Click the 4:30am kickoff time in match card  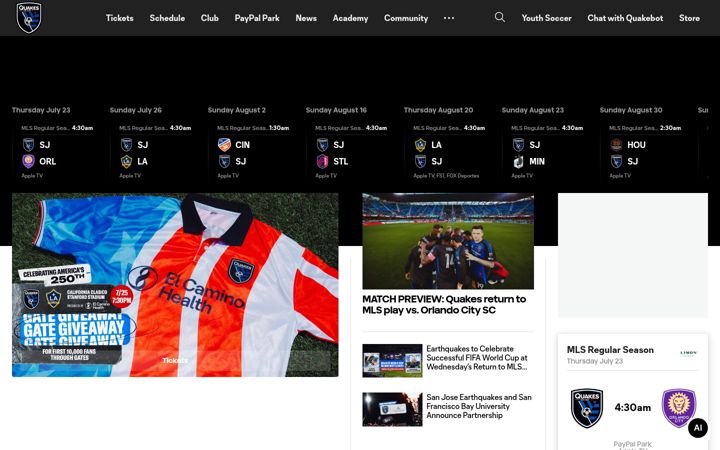pyautogui.click(x=633, y=407)
